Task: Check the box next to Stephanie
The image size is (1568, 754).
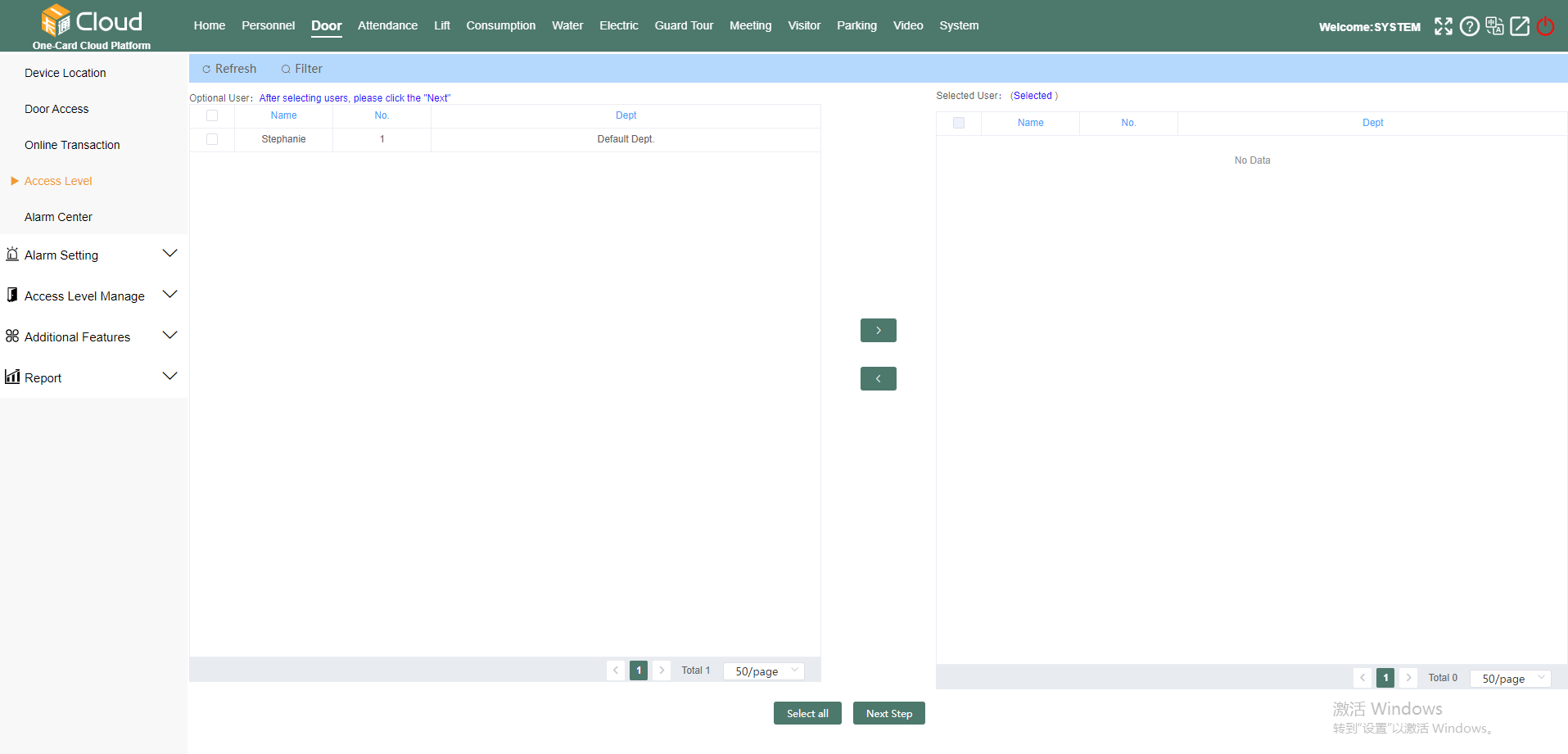Action: pyautogui.click(x=212, y=139)
